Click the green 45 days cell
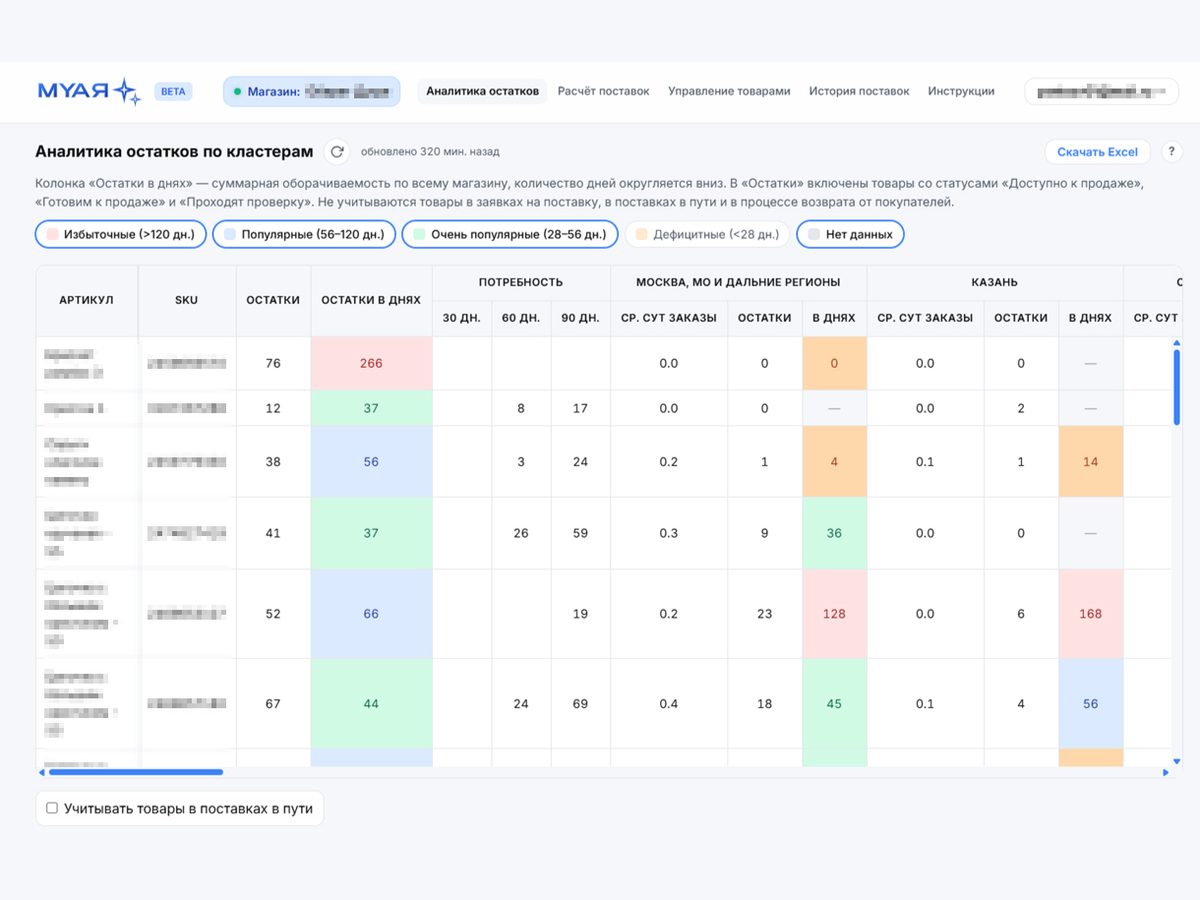Viewport: 1200px width, 900px height. 834,704
